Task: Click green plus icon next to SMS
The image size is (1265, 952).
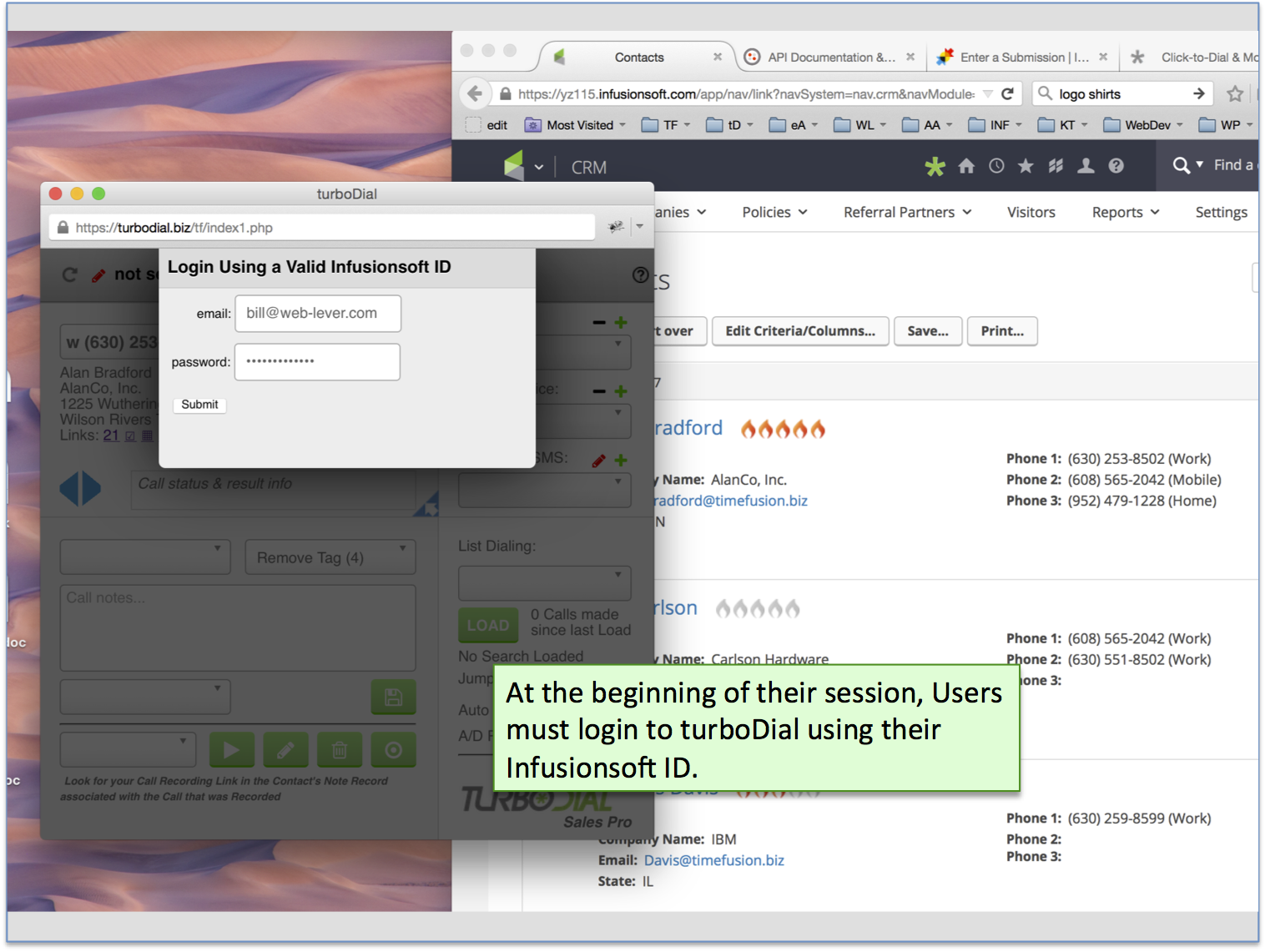Action: click(621, 460)
